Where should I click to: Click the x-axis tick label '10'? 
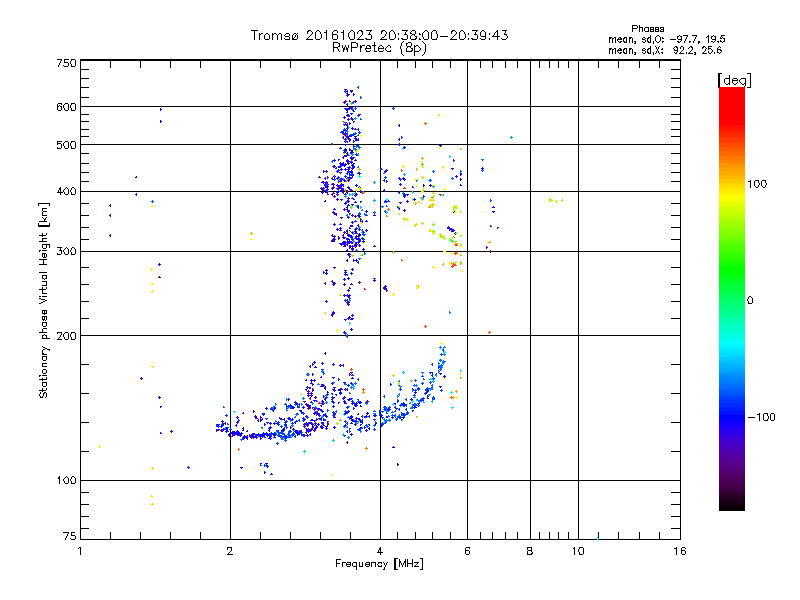point(578,551)
